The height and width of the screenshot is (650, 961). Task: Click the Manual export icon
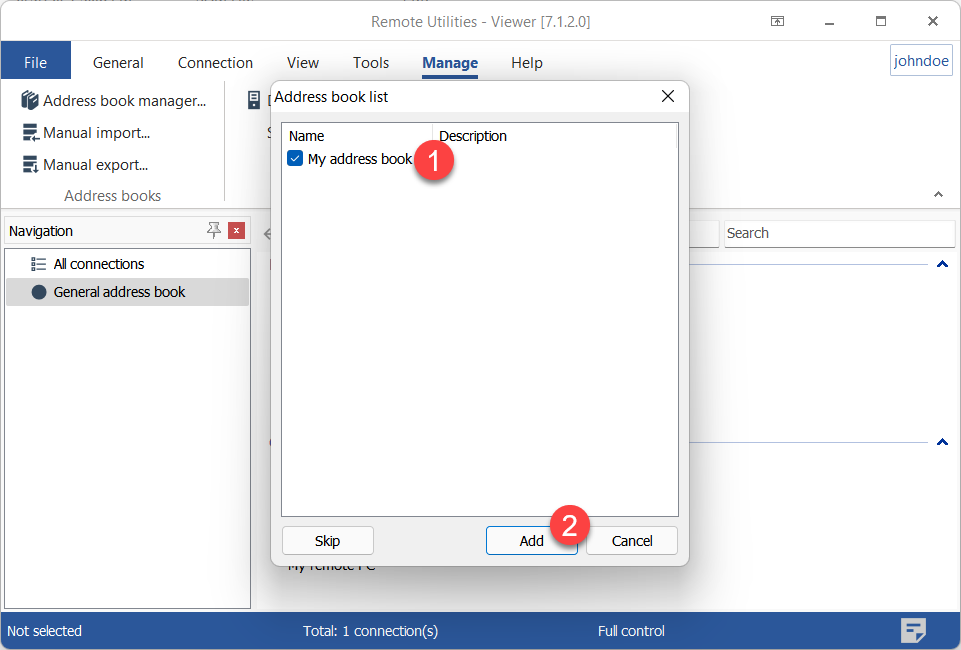[30, 165]
